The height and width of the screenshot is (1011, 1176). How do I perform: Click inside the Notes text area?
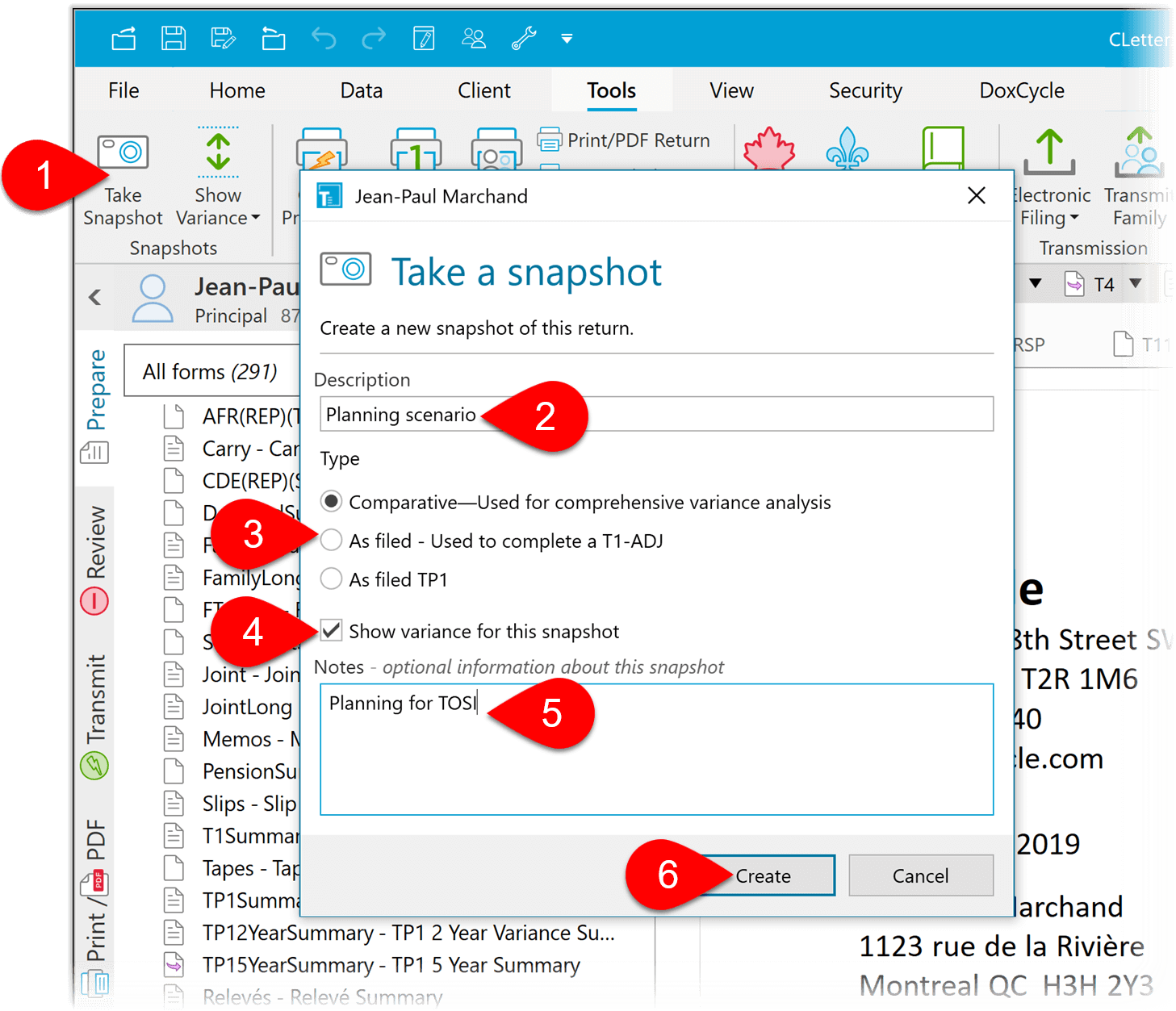pyautogui.click(x=656, y=749)
